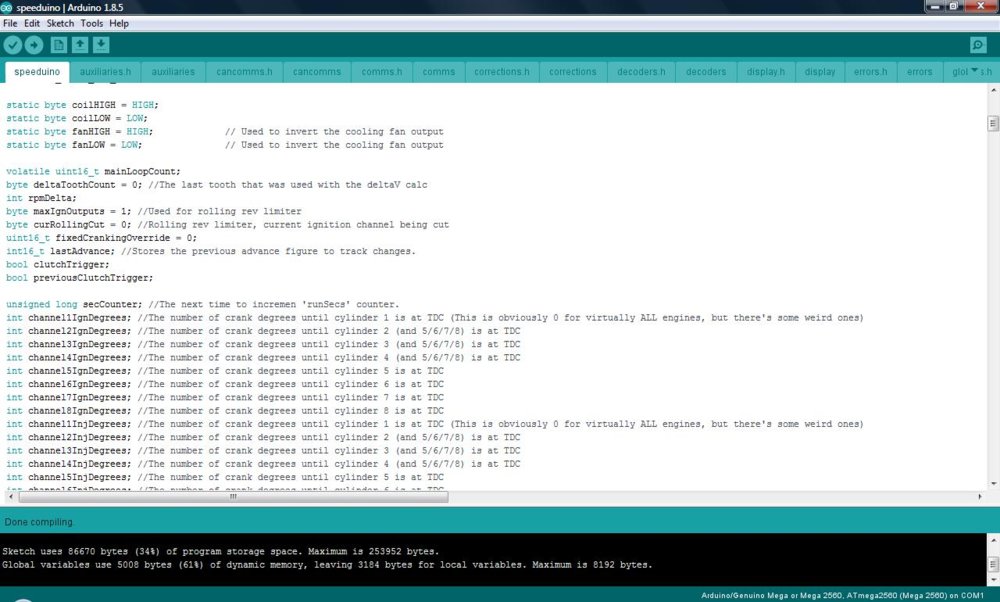Open a sketch with the Open icon
The height and width of the screenshot is (602, 1000).
point(80,45)
